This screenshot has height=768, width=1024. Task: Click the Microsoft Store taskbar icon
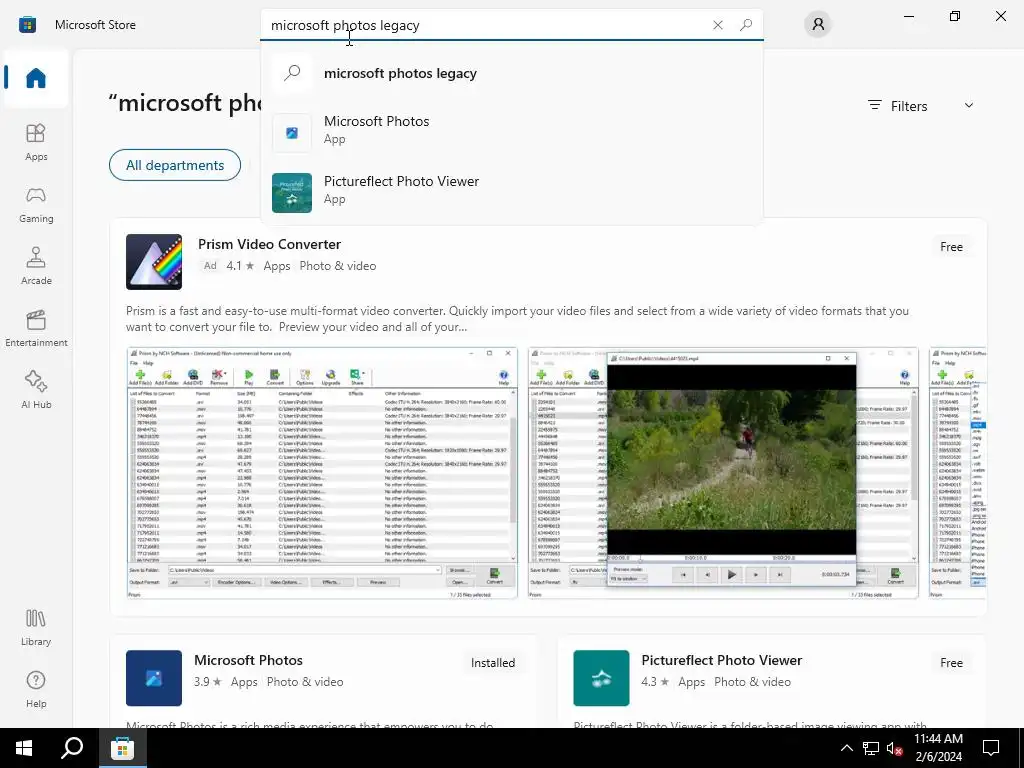pos(122,748)
